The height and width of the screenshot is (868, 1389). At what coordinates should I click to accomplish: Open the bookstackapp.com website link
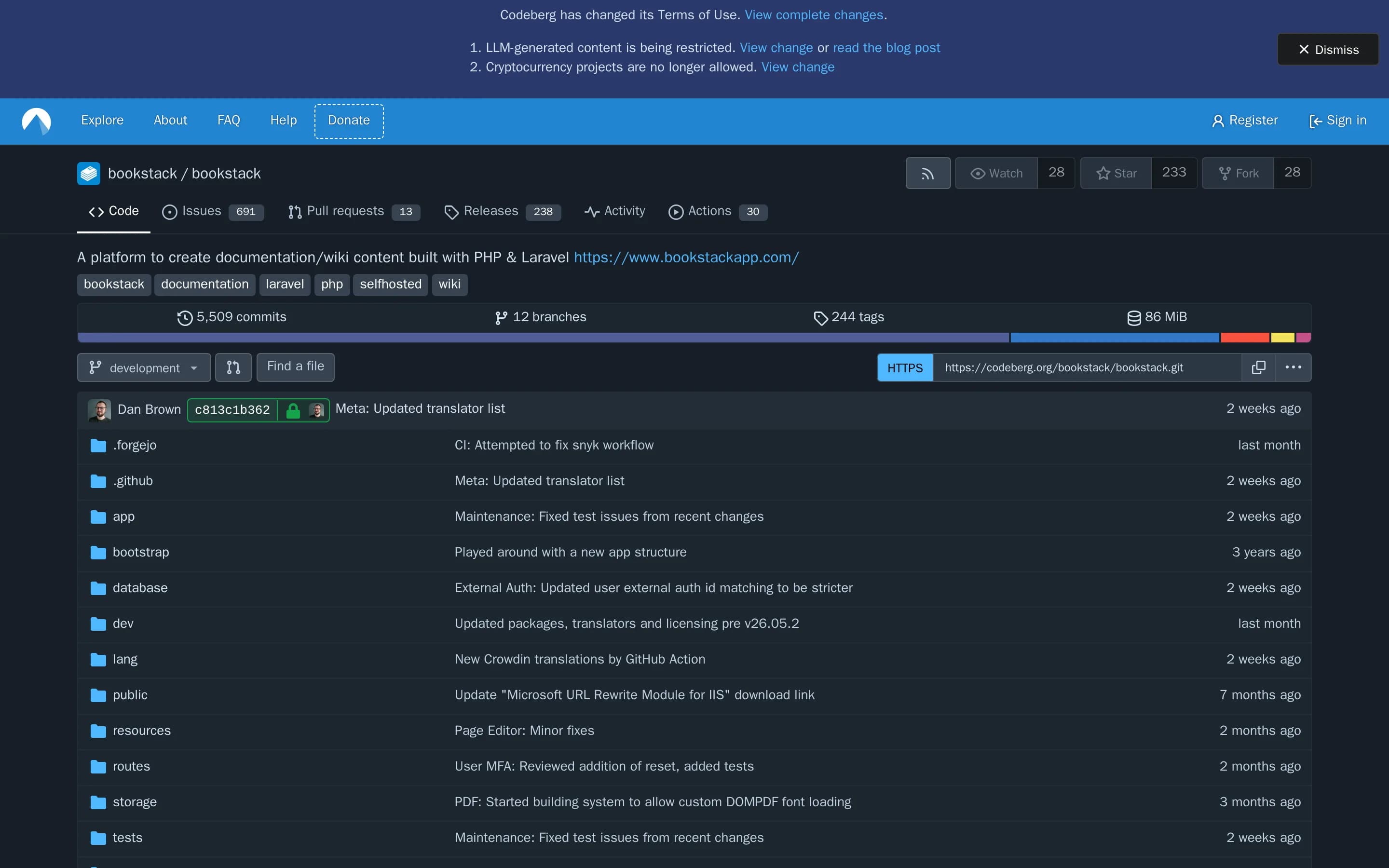pos(686,257)
